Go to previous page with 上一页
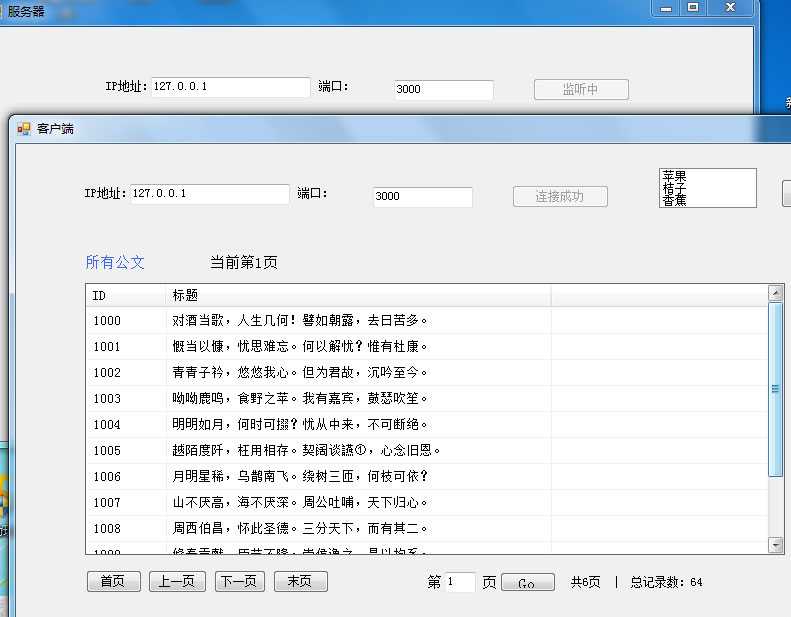This screenshot has width=791, height=617. (x=177, y=581)
